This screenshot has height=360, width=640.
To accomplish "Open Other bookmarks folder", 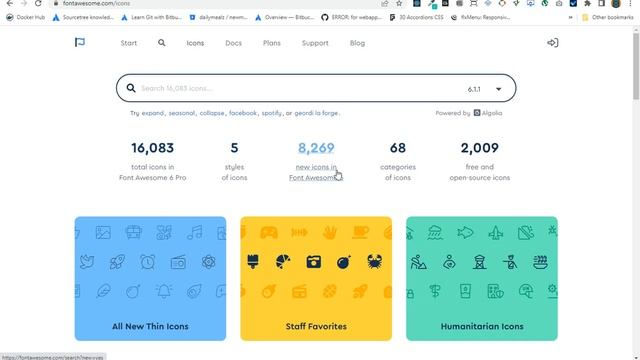I will pos(608,18).
